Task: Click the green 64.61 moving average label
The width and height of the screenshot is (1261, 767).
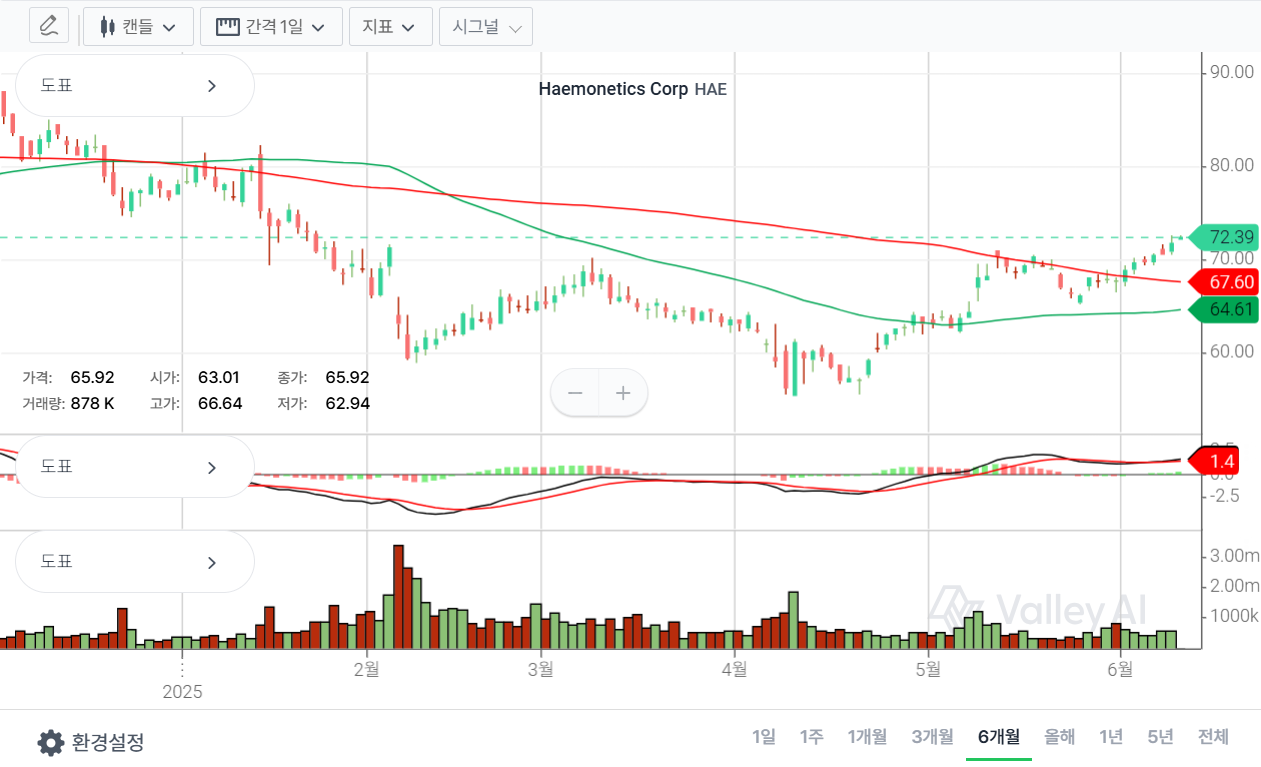Action: (x=1223, y=310)
